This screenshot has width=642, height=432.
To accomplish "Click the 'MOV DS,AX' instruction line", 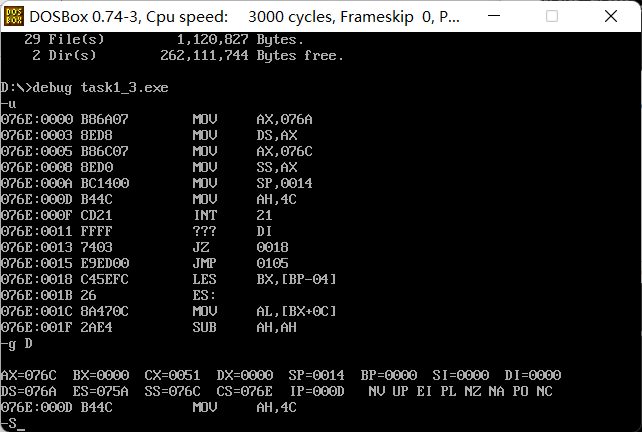I will [149, 135].
